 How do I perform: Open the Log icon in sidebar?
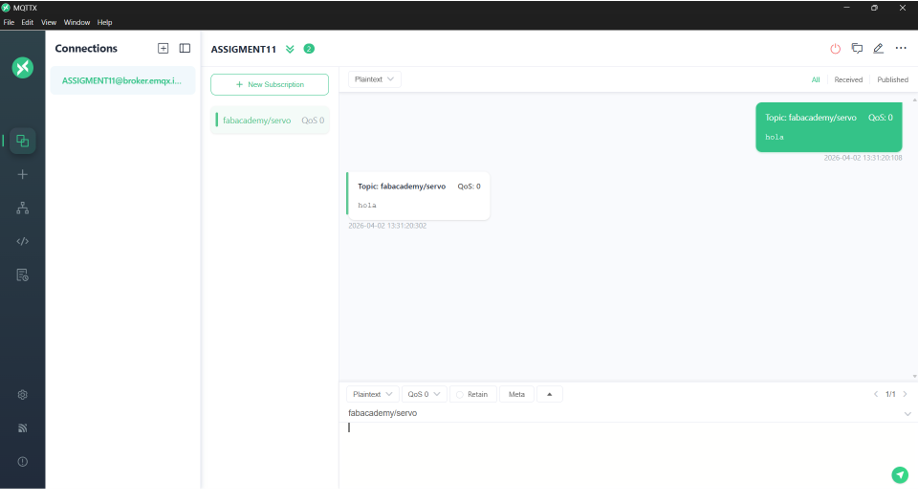coord(22,275)
